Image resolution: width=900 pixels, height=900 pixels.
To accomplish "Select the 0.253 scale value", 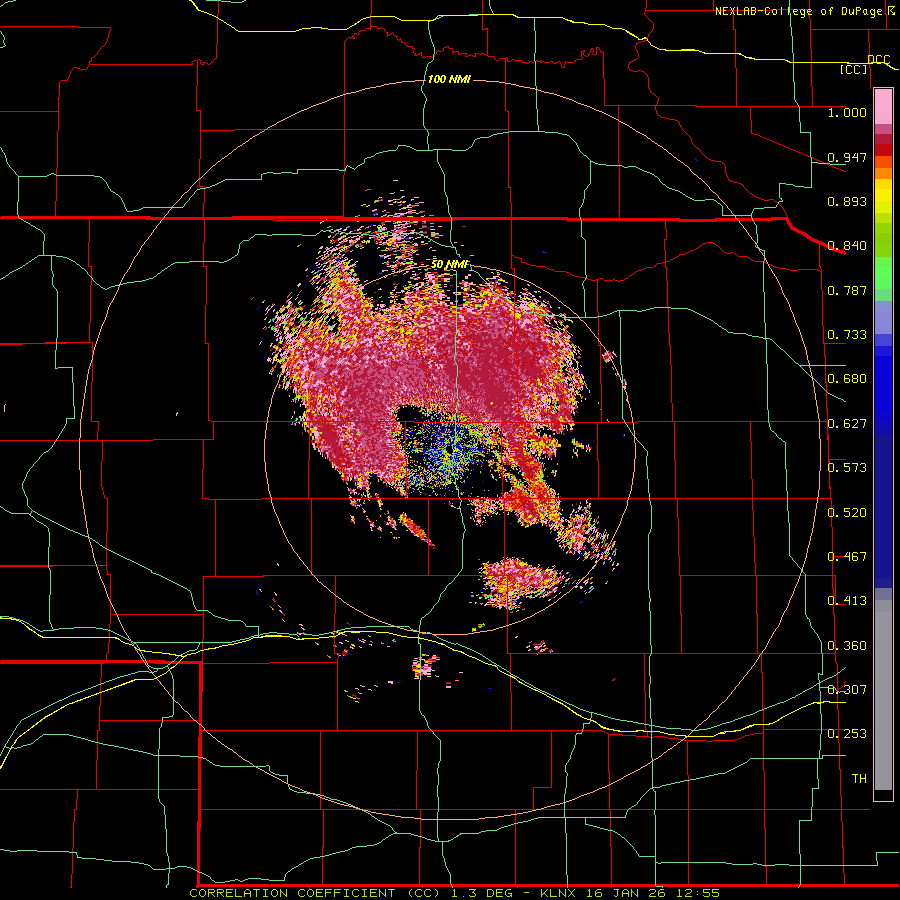I will [x=847, y=734].
